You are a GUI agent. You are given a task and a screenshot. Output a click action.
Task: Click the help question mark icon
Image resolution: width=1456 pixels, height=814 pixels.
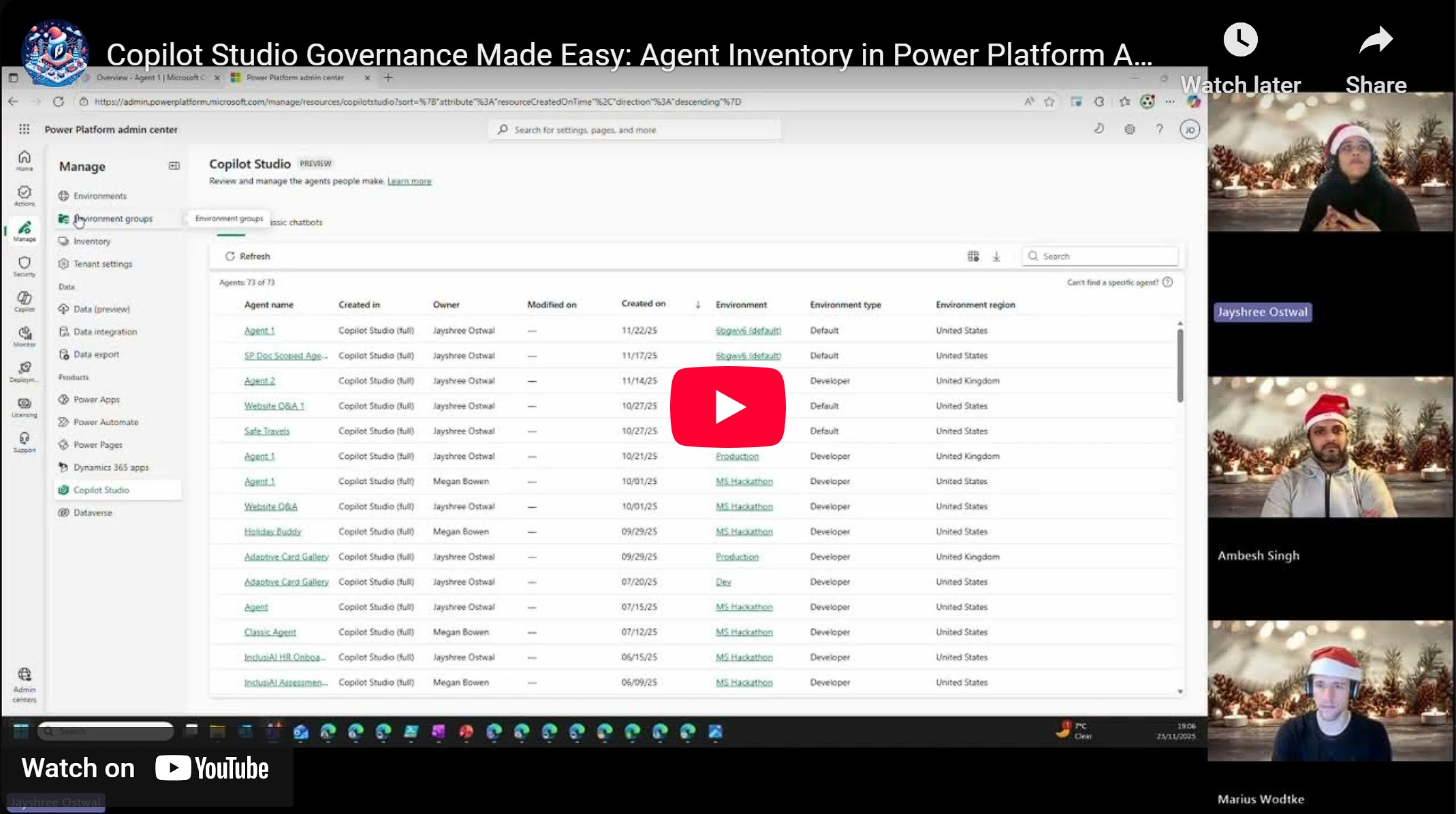1159,129
